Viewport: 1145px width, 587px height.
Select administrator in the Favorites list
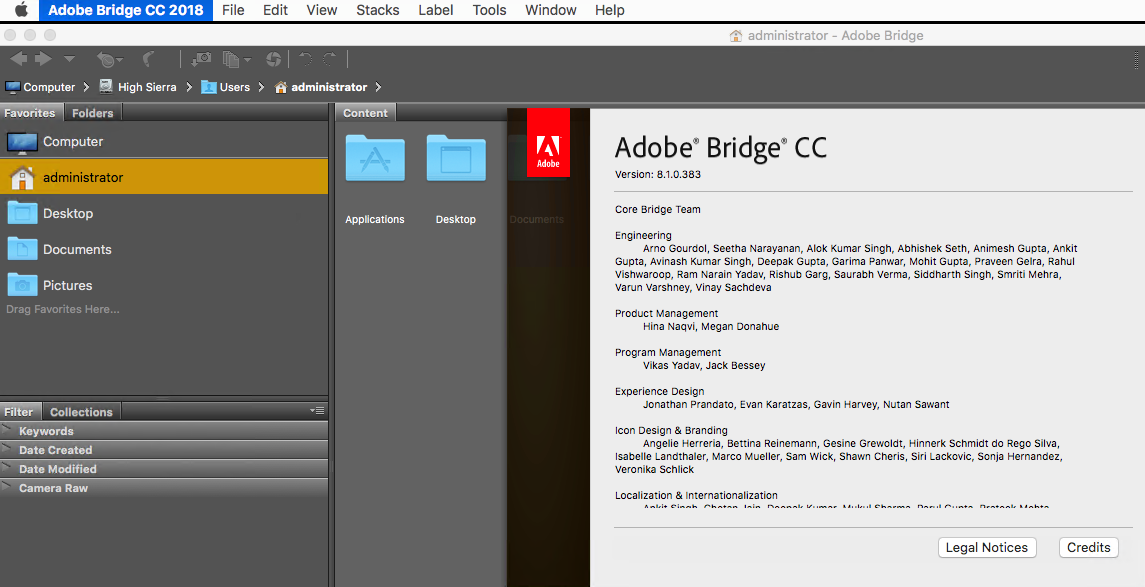164,177
